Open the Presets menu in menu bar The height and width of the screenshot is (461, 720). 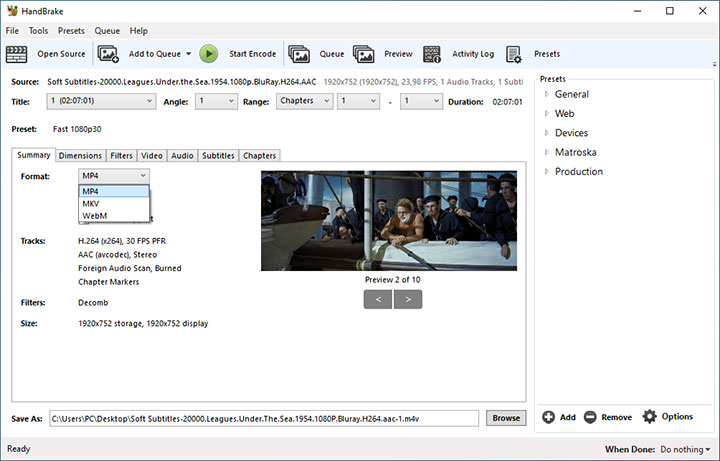[x=71, y=31]
